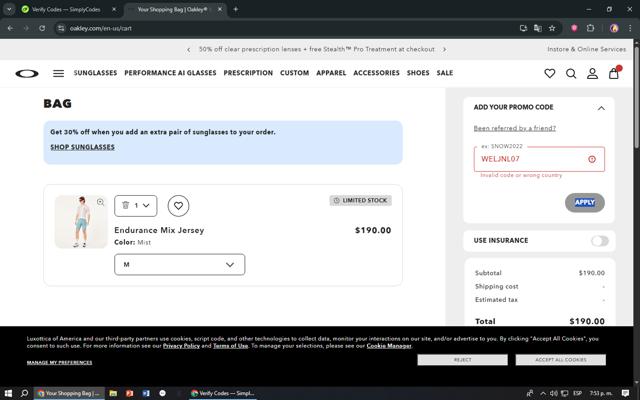Open Custom menu
This screenshot has width=640, height=400.
pyautogui.click(x=294, y=73)
